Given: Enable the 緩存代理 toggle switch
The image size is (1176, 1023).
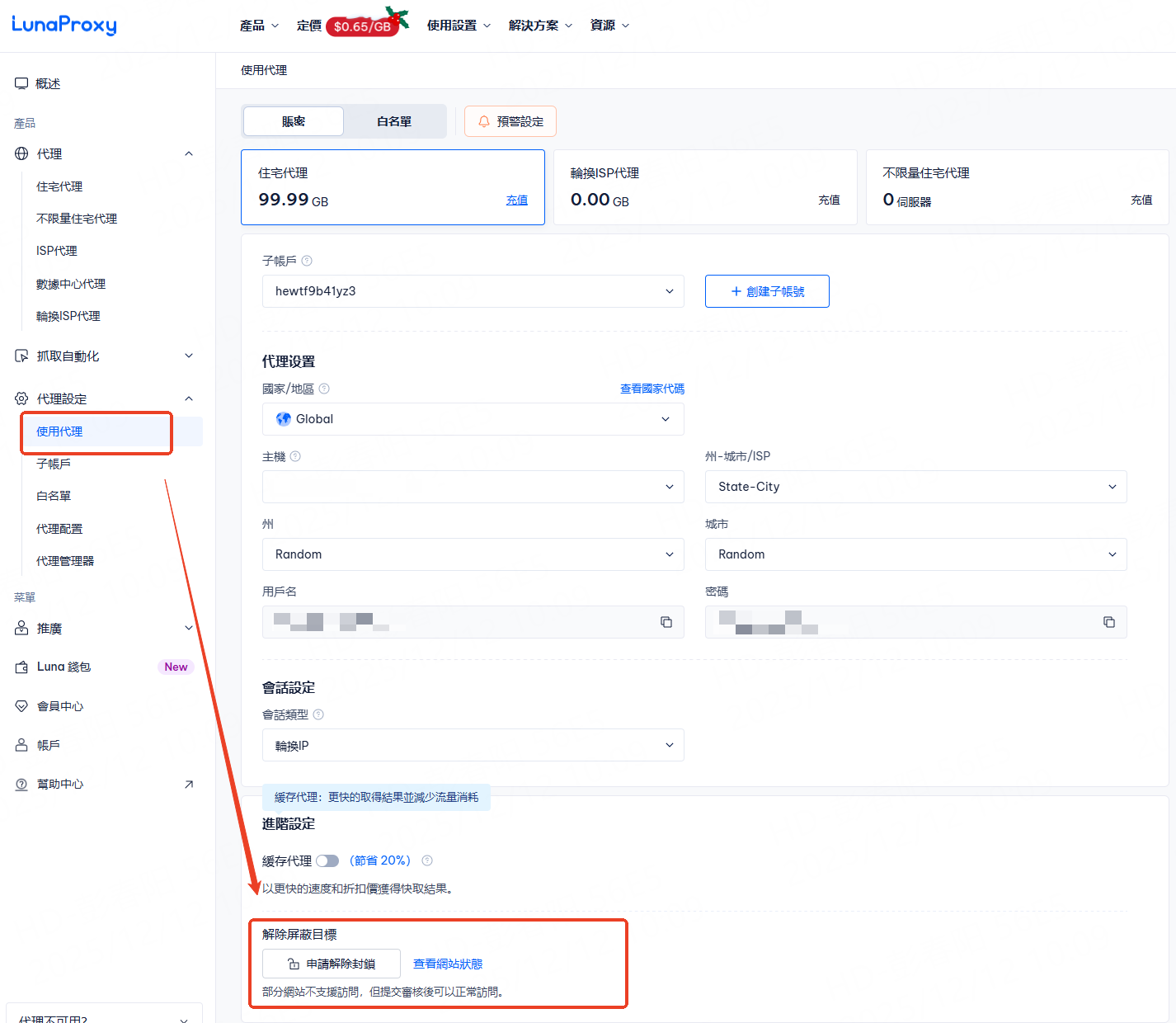Looking at the screenshot, I should pyautogui.click(x=327, y=861).
